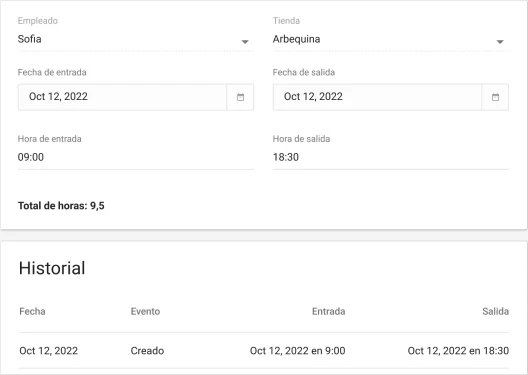
Task: Select the Creado event row
Action: 264,351
